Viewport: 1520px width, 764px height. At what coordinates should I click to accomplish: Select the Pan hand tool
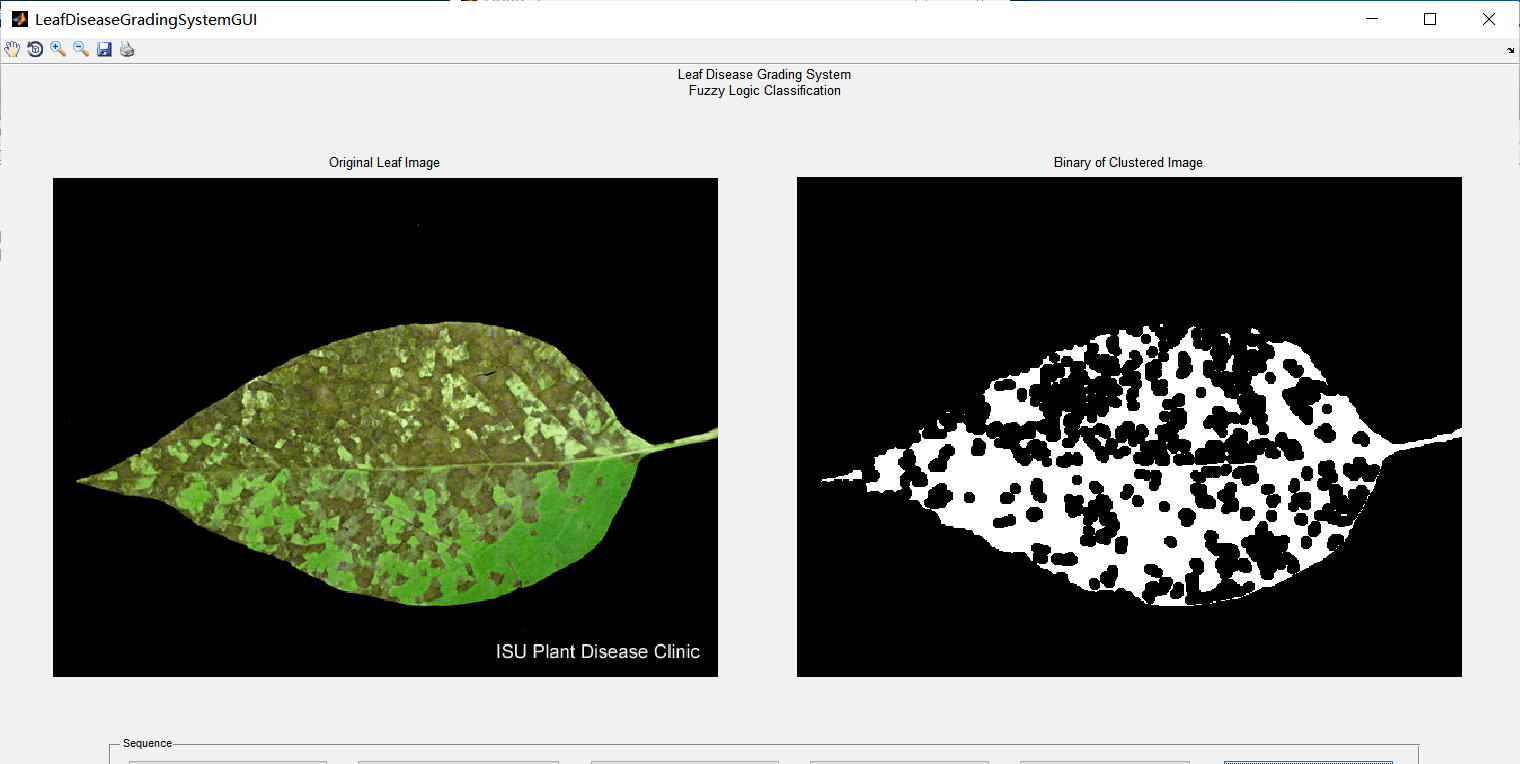pos(12,49)
